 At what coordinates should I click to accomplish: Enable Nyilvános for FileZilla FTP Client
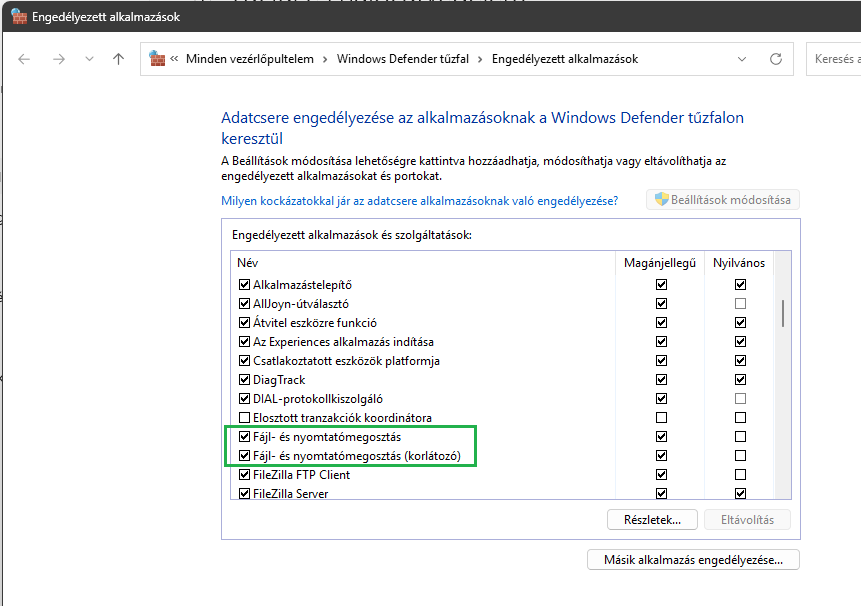pyautogui.click(x=740, y=474)
